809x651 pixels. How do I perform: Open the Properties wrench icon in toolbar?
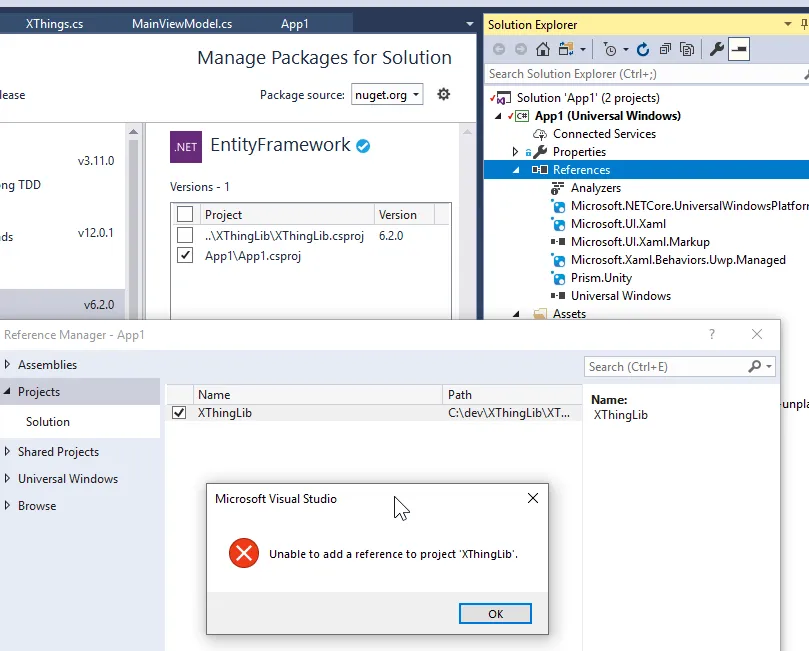pos(717,49)
